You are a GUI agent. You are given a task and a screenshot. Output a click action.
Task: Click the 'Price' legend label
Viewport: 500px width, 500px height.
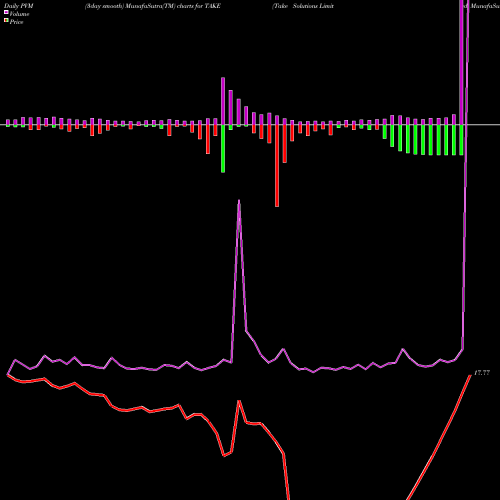pos(16,22)
